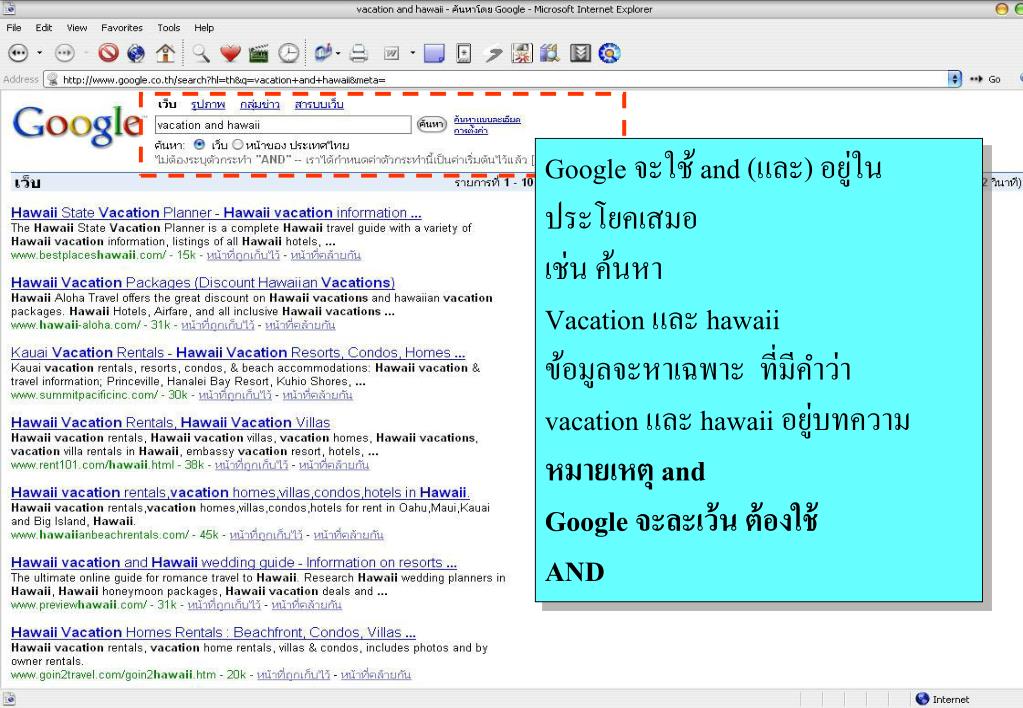This screenshot has height=708, width=1023.
Task: Click the Forward navigation button
Action: [64, 53]
